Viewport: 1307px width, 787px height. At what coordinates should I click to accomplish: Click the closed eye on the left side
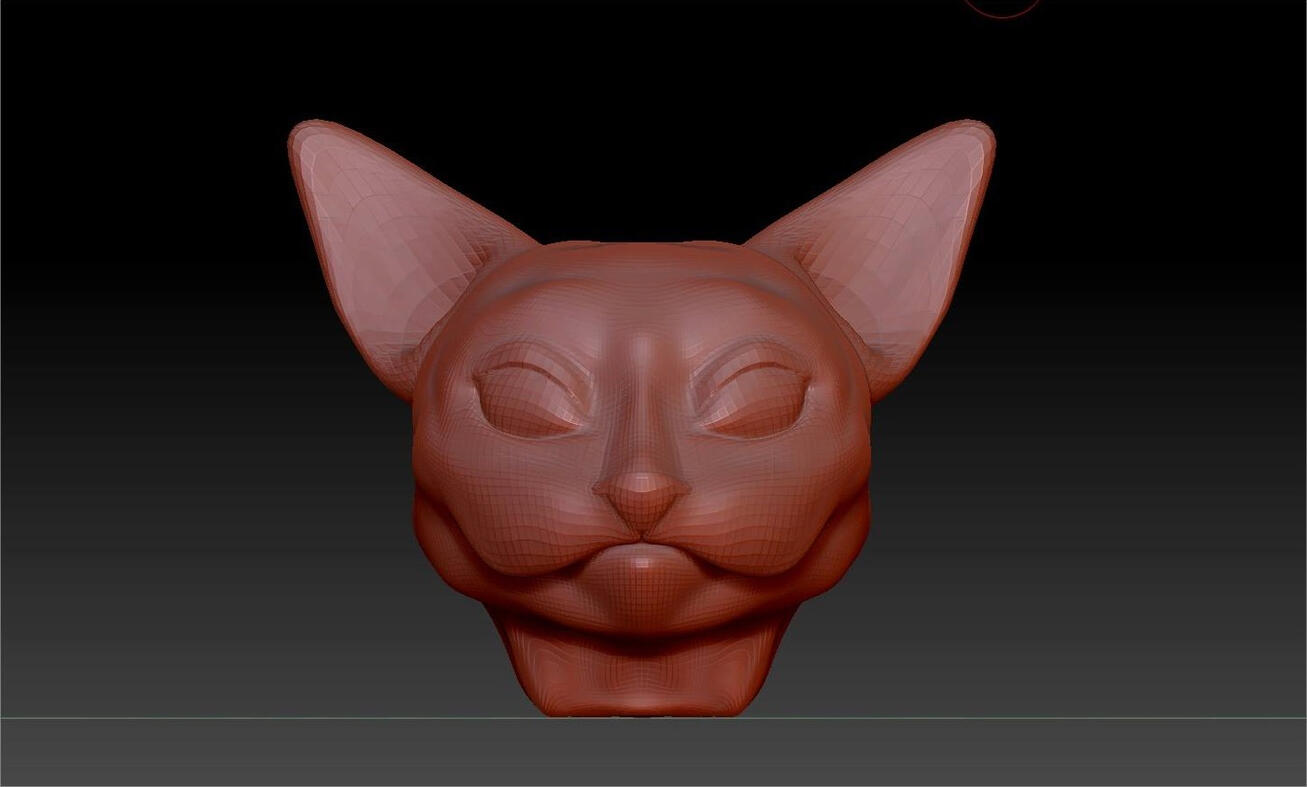click(527, 400)
